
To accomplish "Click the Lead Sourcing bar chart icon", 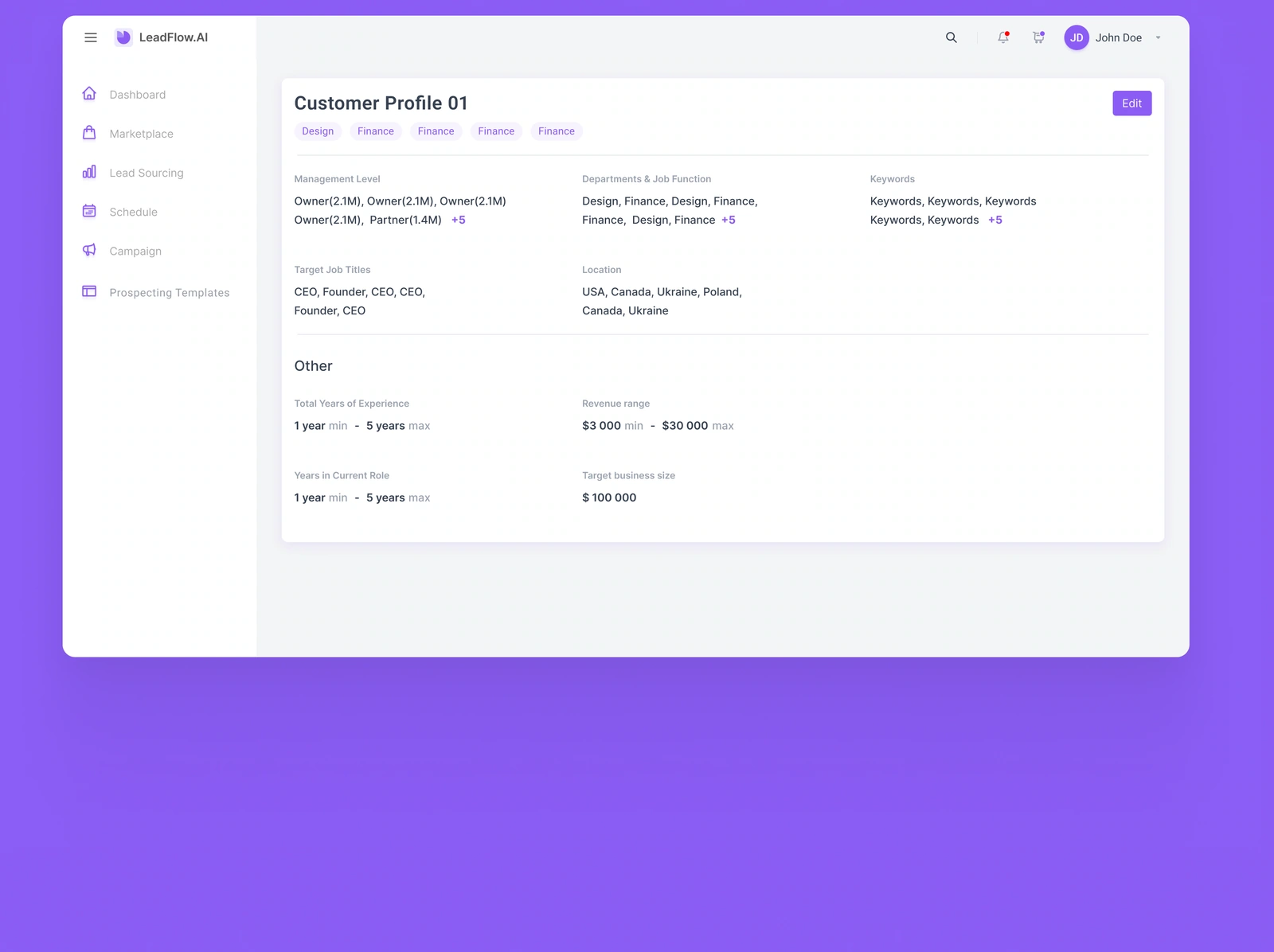I will click(x=89, y=172).
